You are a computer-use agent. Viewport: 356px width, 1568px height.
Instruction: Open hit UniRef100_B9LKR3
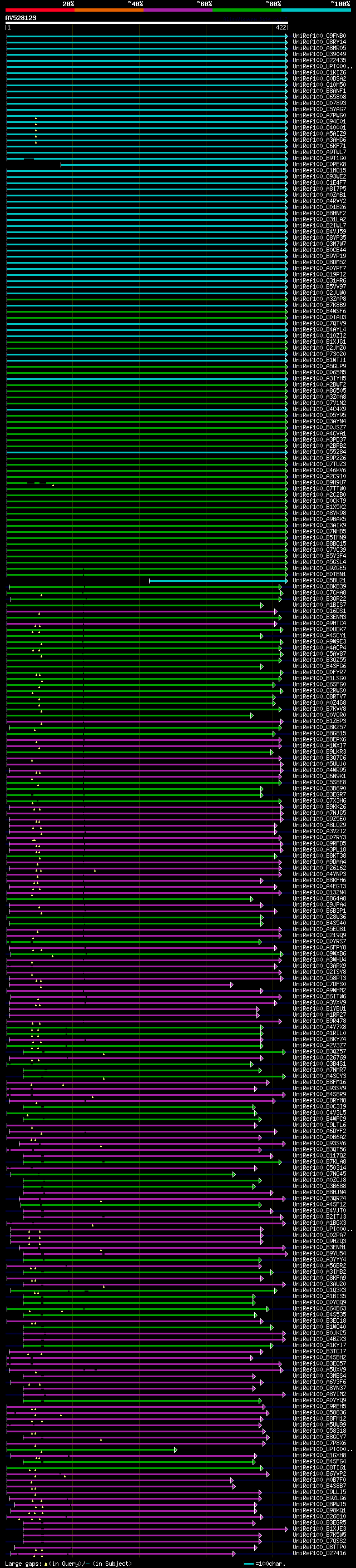[x=319, y=752]
